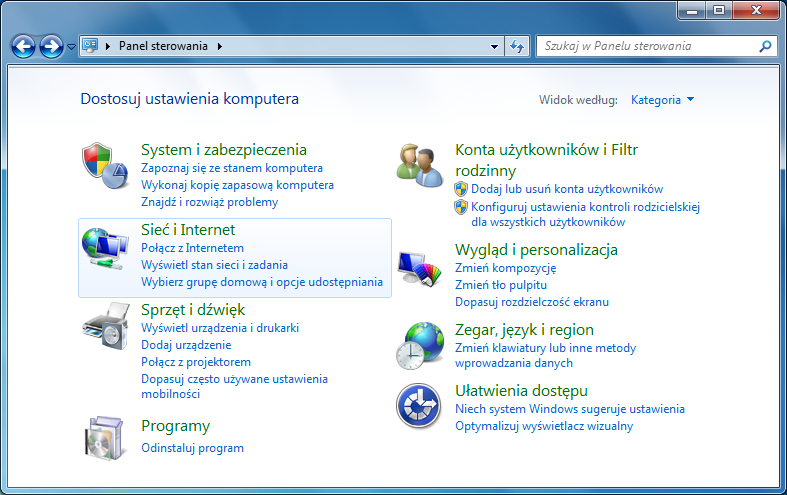
Task: Click the refresh button beside address bar
Action: point(517,46)
